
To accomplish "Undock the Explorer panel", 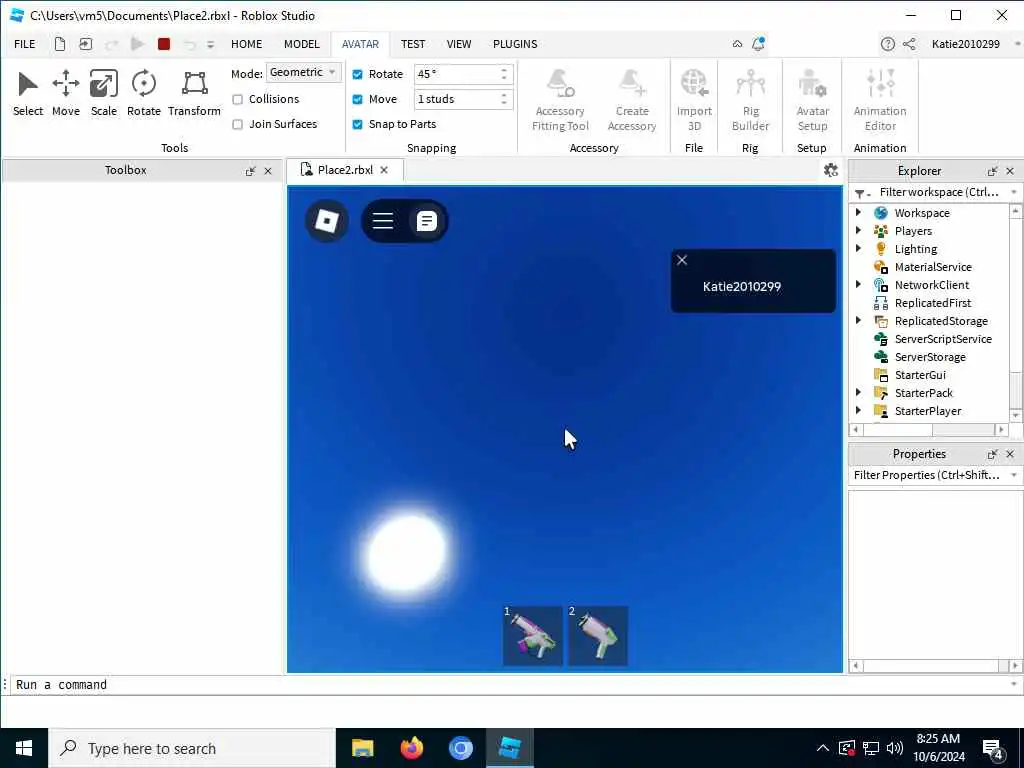I will coord(992,171).
